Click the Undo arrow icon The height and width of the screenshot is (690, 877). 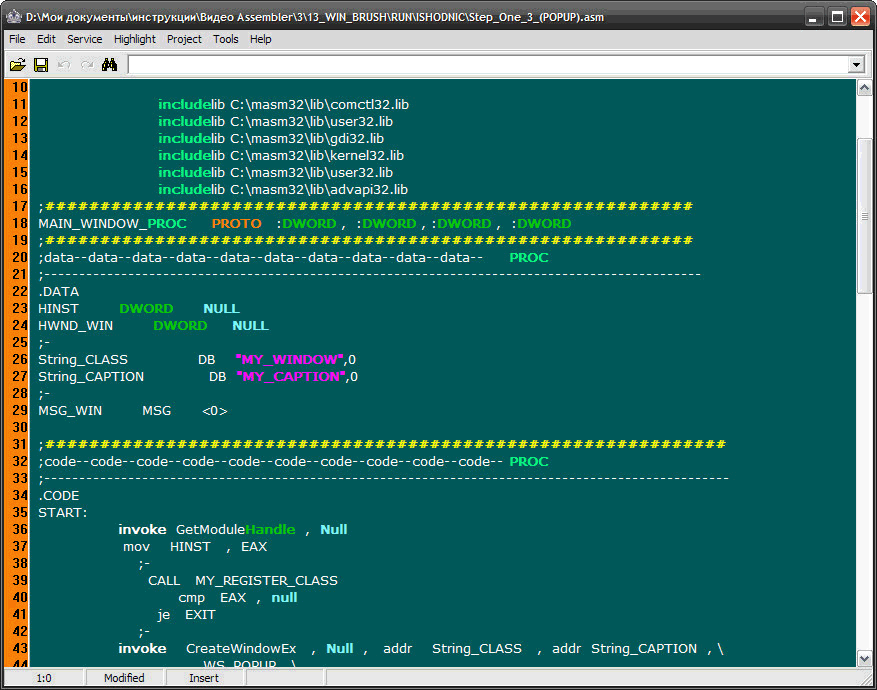[x=64, y=65]
